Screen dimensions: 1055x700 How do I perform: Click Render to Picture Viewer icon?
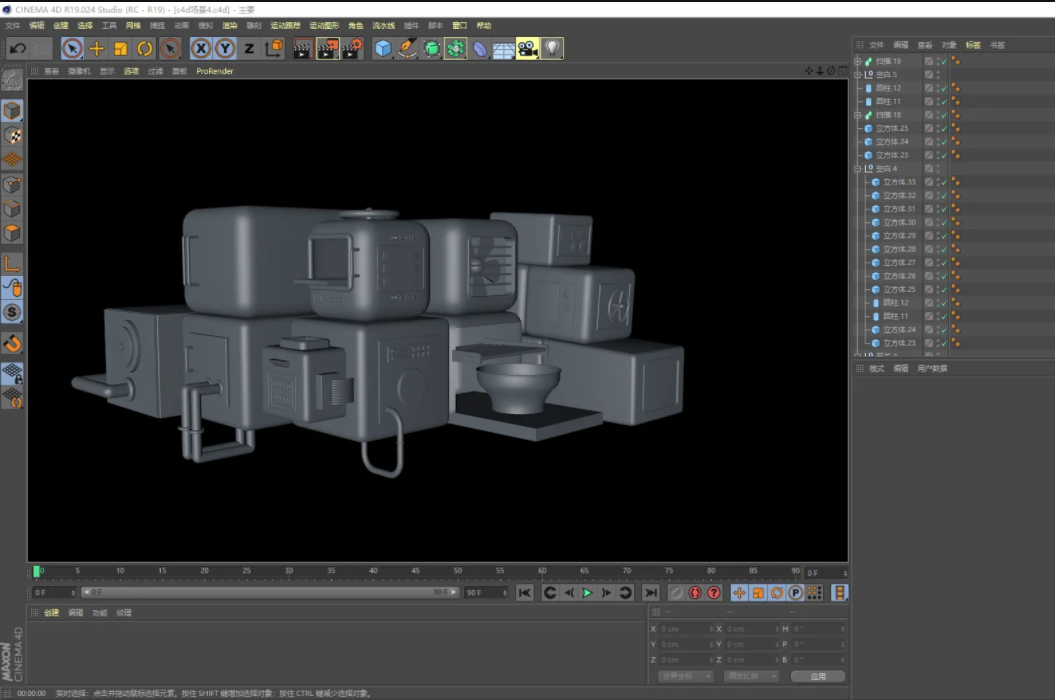pyautogui.click(x=328, y=48)
